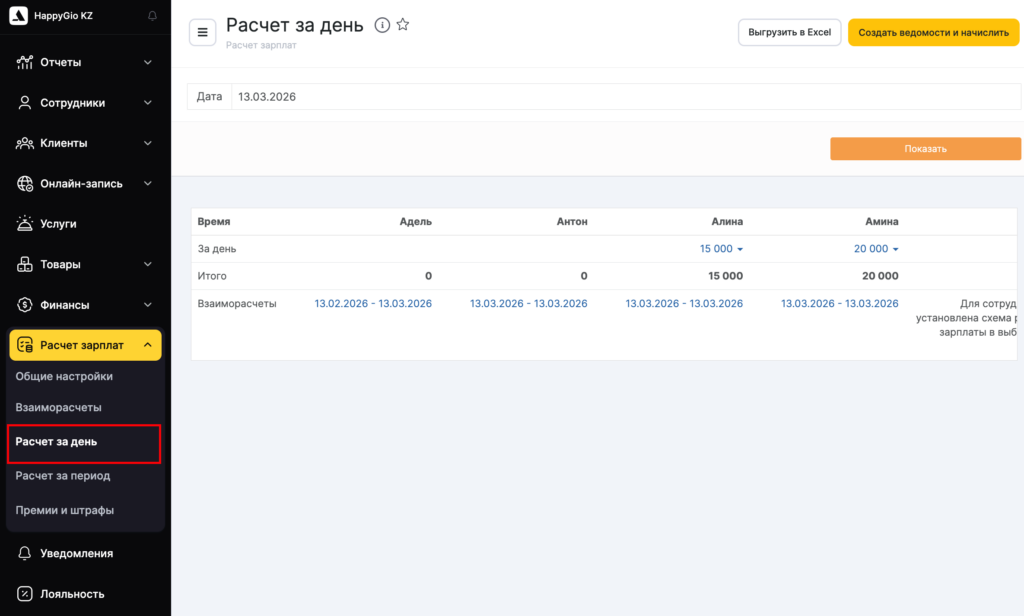Image resolution: width=1024 pixels, height=616 pixels.
Task: Go to Общие настройки submenu item
Action: click(64, 376)
